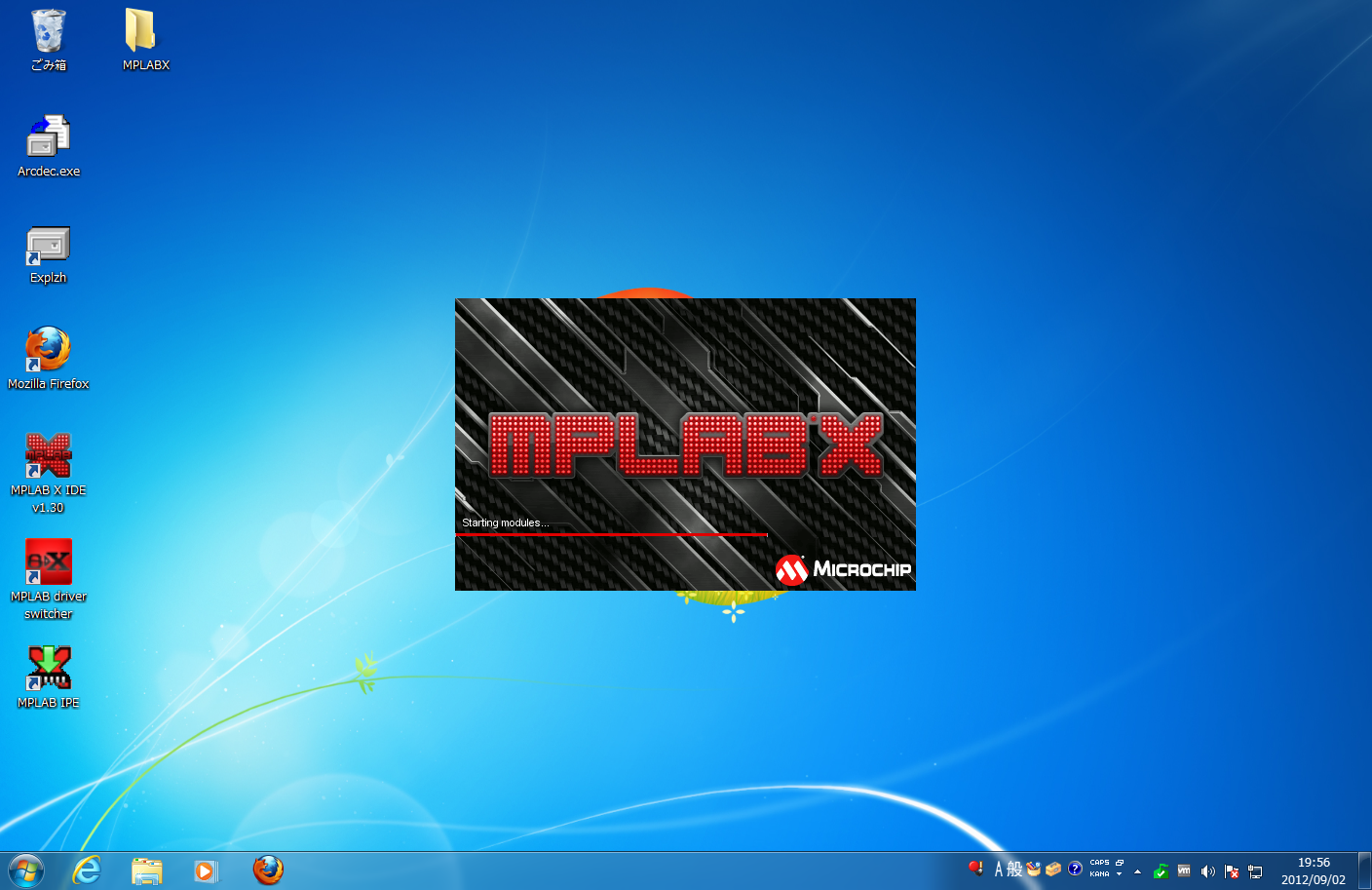Click the Microchip logo on the splash
The width and height of the screenshot is (1372, 890).
click(843, 569)
